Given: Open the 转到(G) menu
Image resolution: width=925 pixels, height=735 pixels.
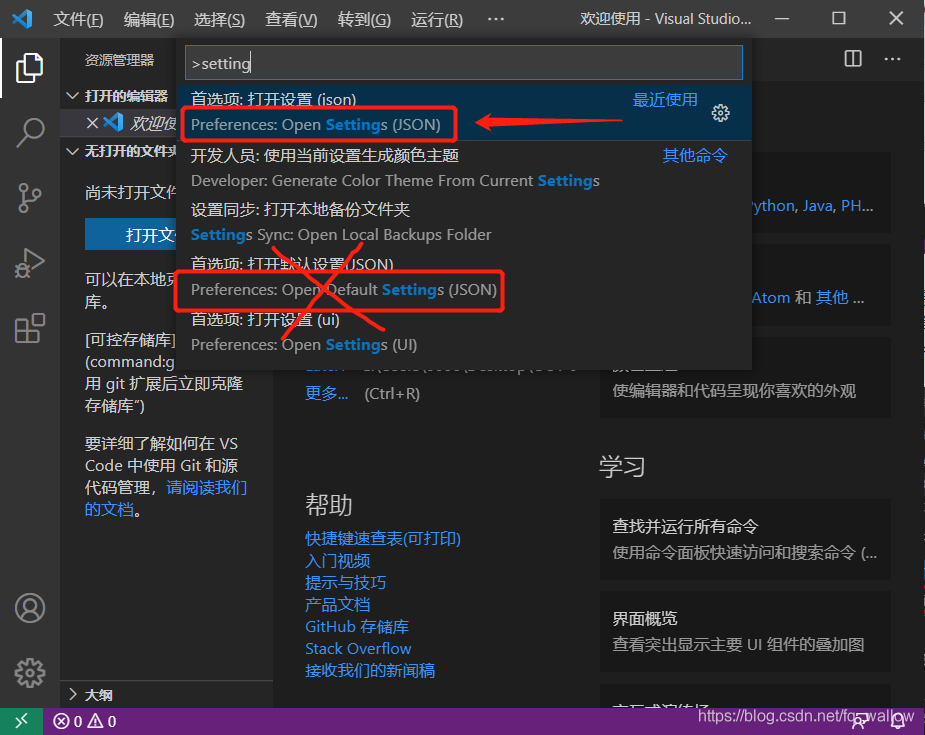Looking at the screenshot, I should pyautogui.click(x=364, y=19).
